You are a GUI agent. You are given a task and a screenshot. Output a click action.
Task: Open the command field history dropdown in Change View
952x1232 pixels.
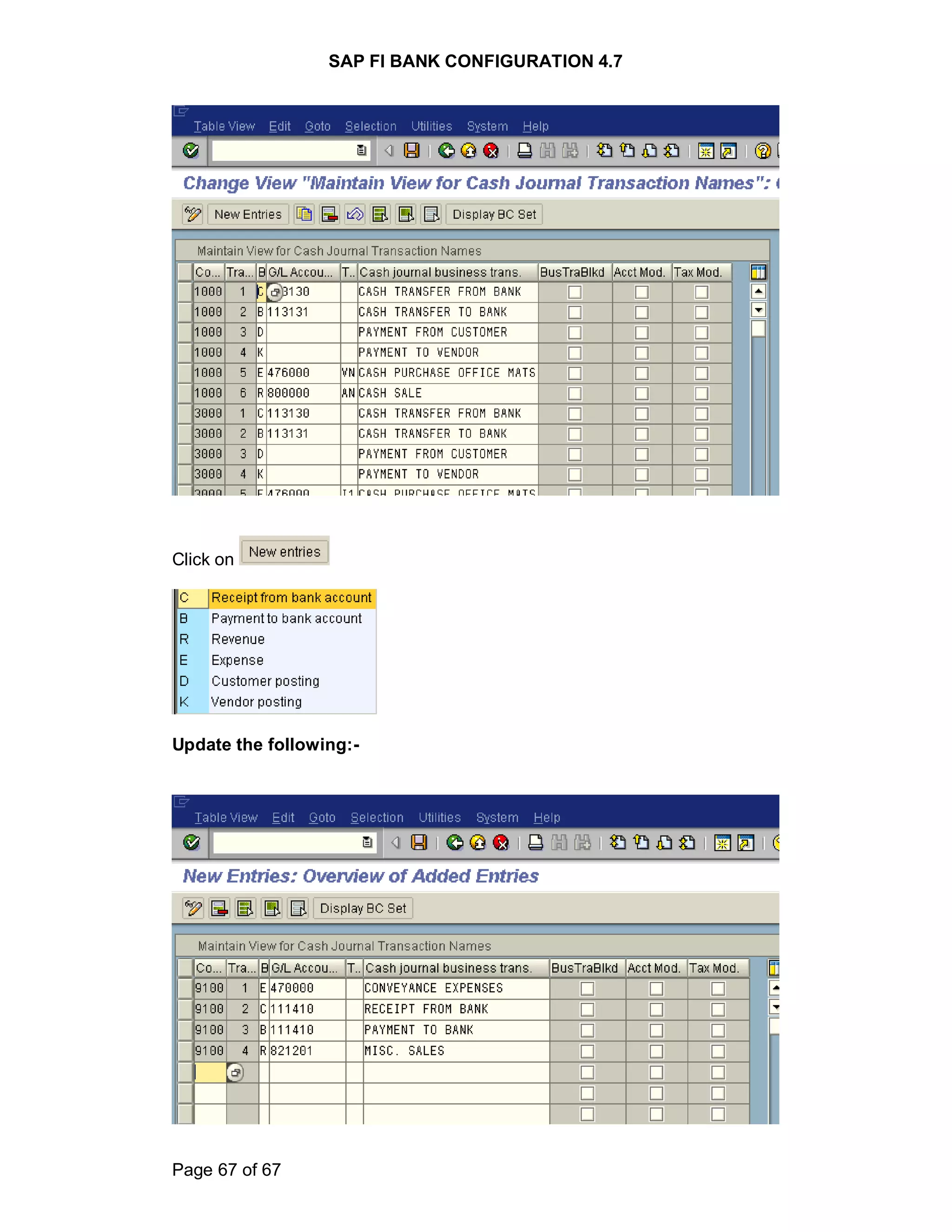(362, 151)
